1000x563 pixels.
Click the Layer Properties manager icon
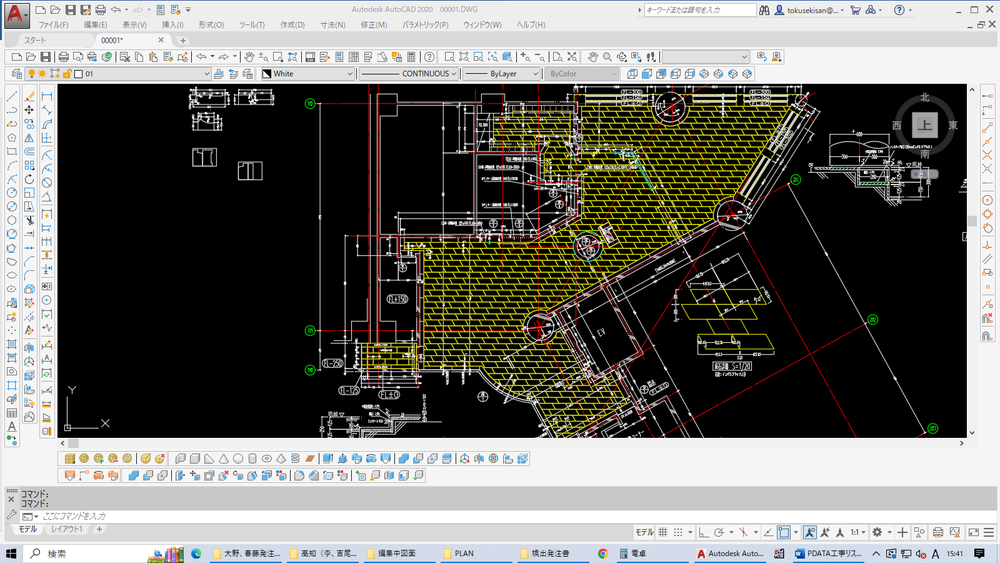pos(15,74)
